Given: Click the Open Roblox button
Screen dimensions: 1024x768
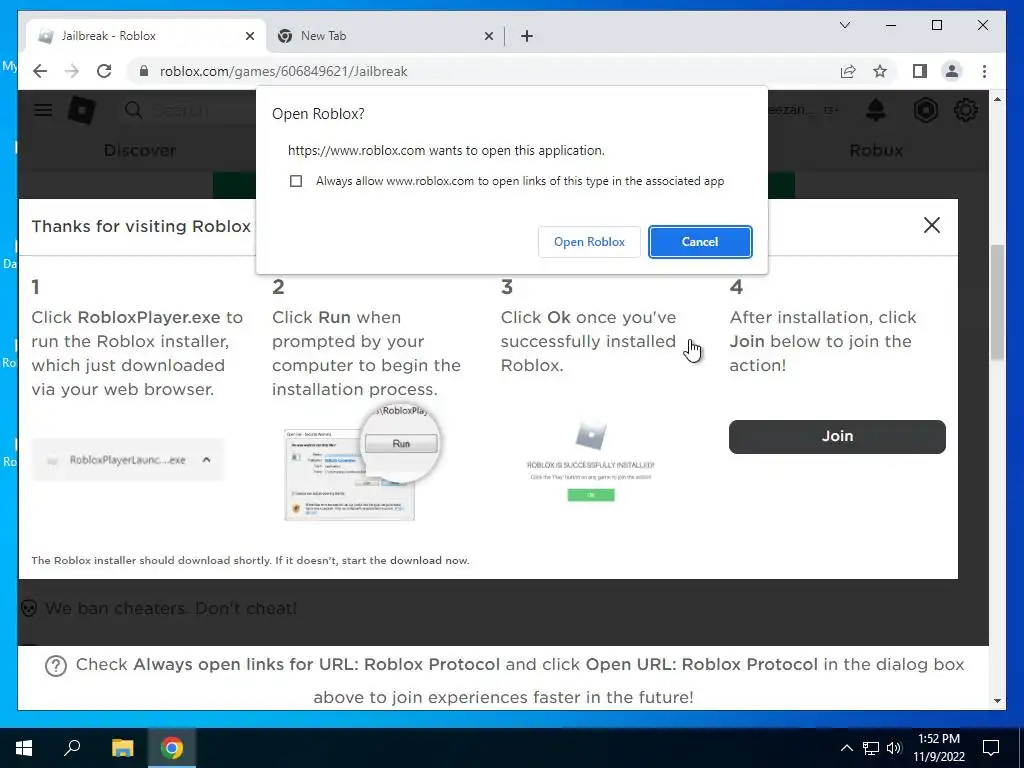Looking at the screenshot, I should coord(589,242).
